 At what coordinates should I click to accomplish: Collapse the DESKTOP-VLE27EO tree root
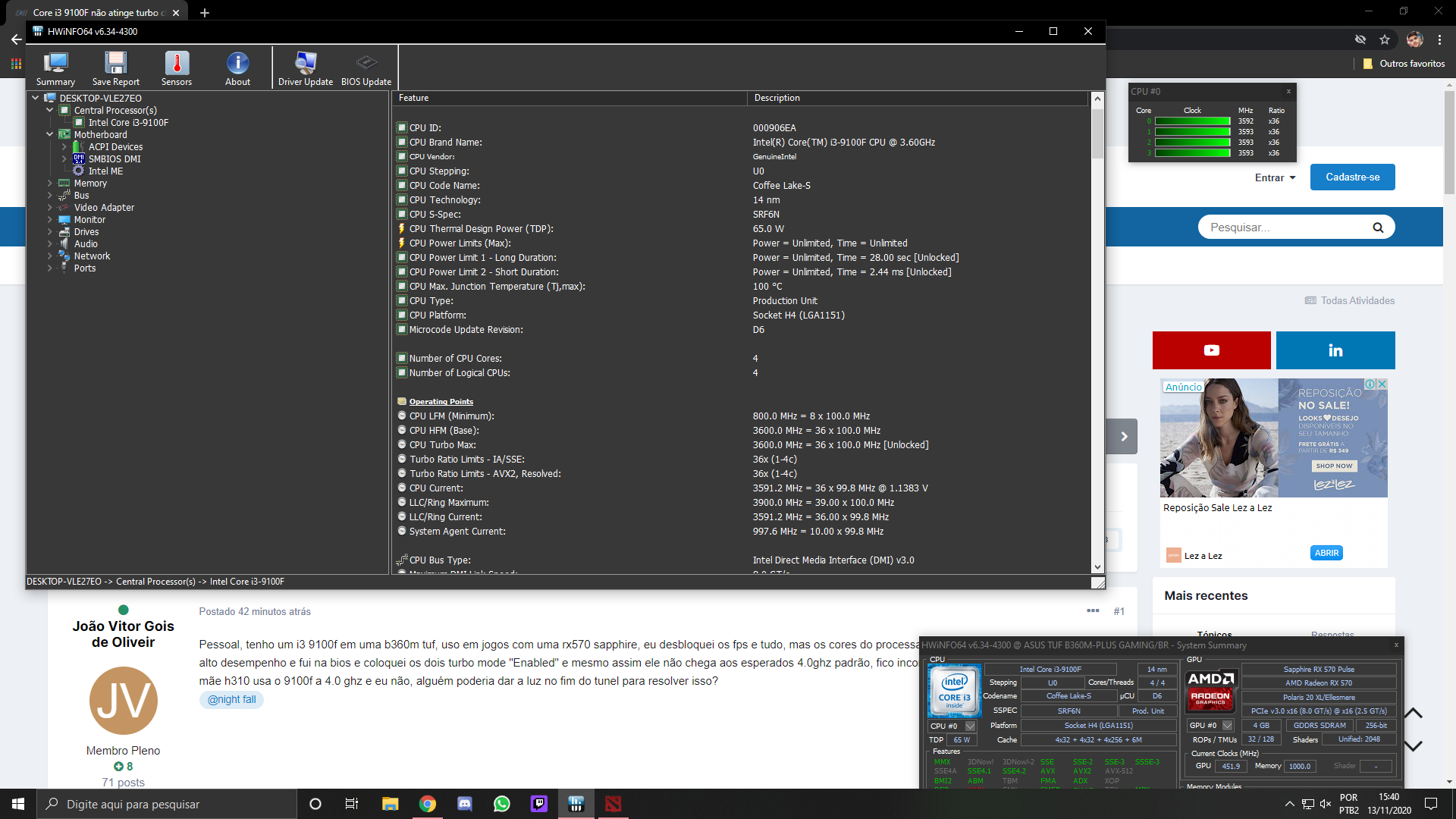click(x=35, y=98)
